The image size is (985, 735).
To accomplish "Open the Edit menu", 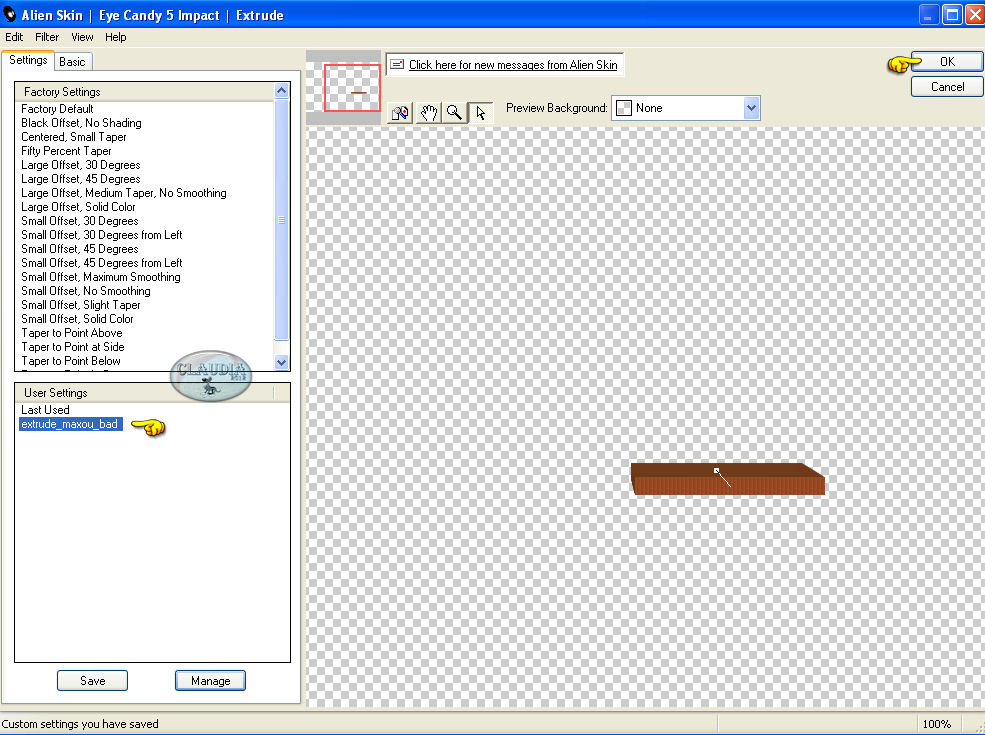I will (14, 37).
